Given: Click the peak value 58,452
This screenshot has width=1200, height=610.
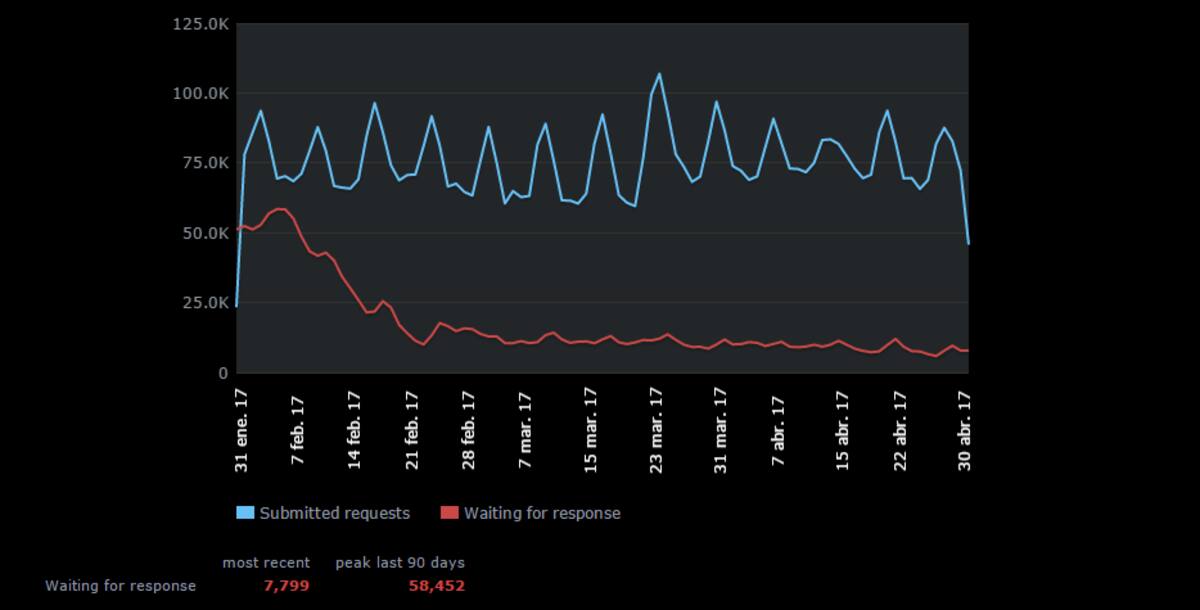Looking at the screenshot, I should pos(436,586).
